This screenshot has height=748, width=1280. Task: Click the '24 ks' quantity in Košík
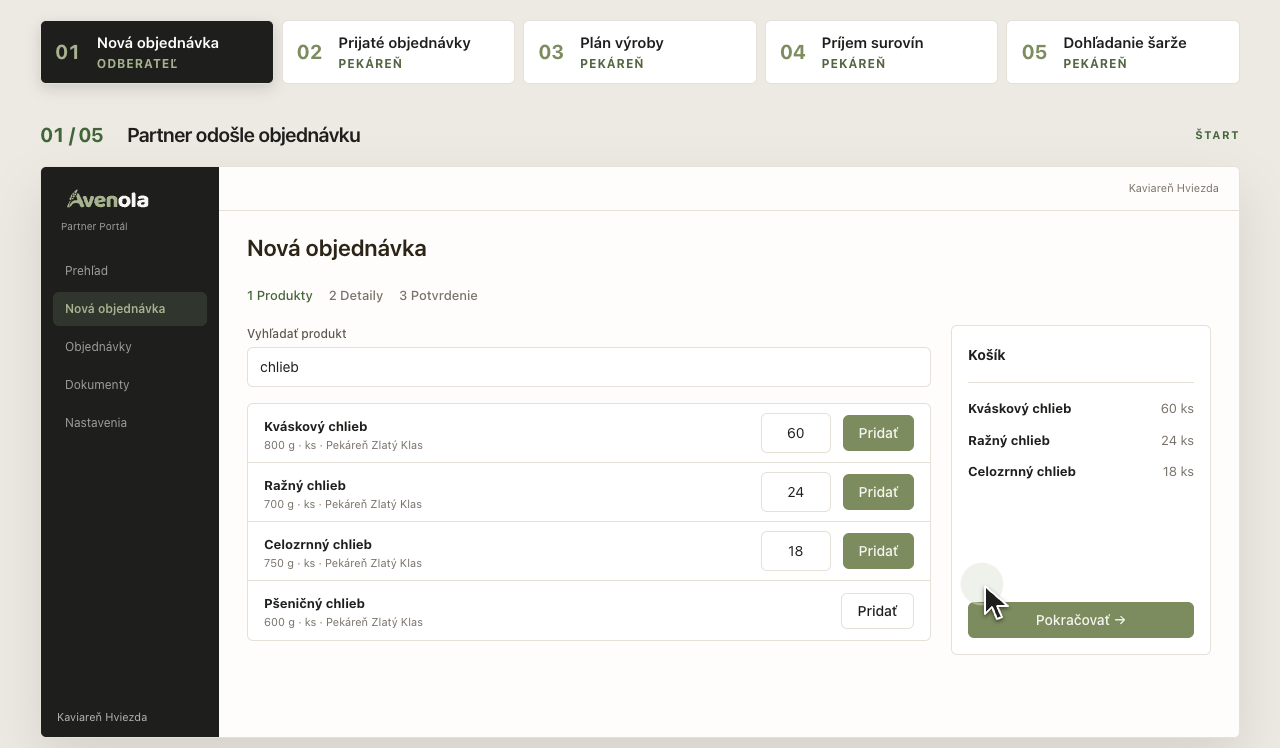(x=1177, y=441)
